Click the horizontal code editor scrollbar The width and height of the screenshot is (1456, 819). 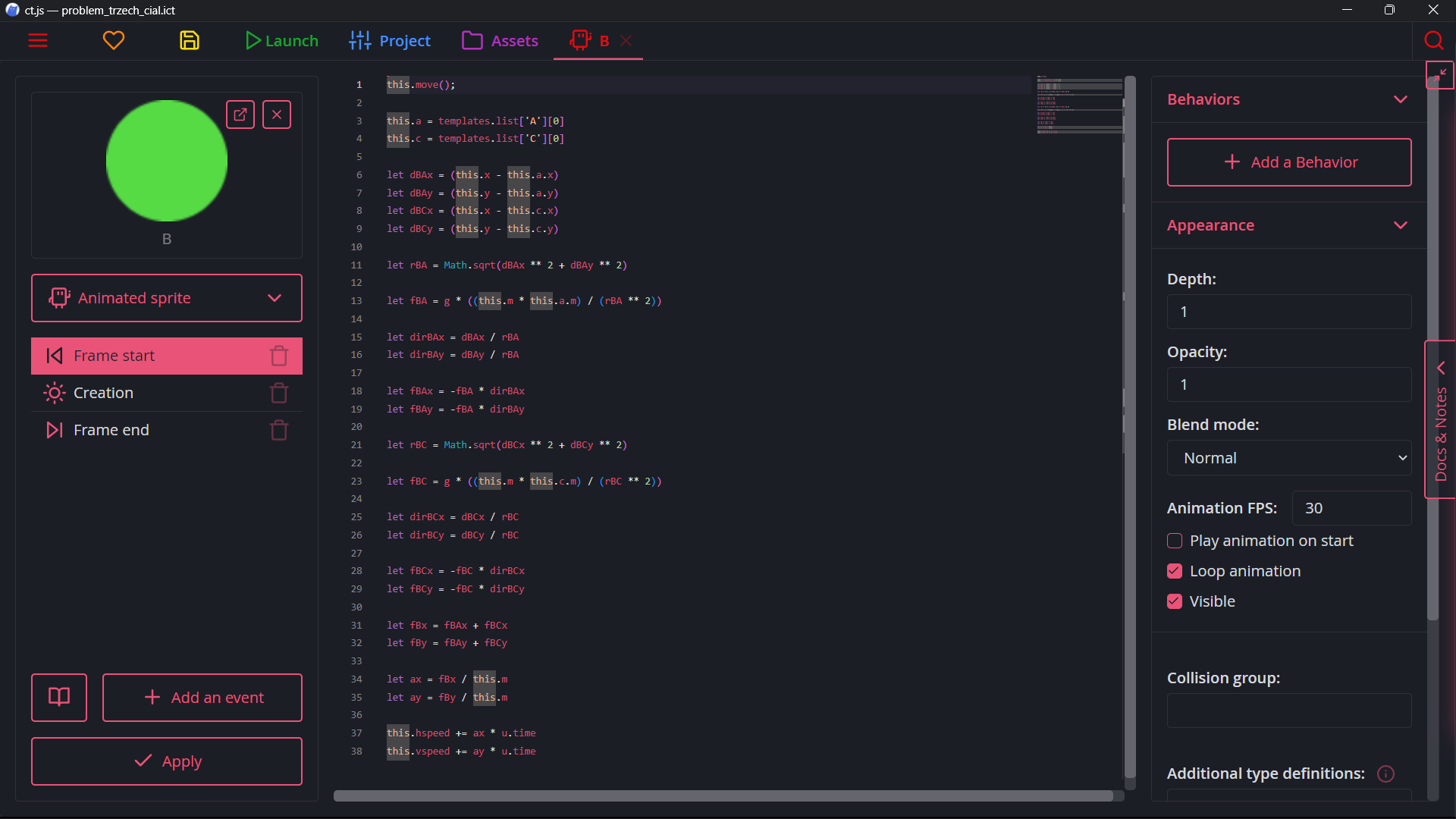pyautogui.click(x=723, y=795)
